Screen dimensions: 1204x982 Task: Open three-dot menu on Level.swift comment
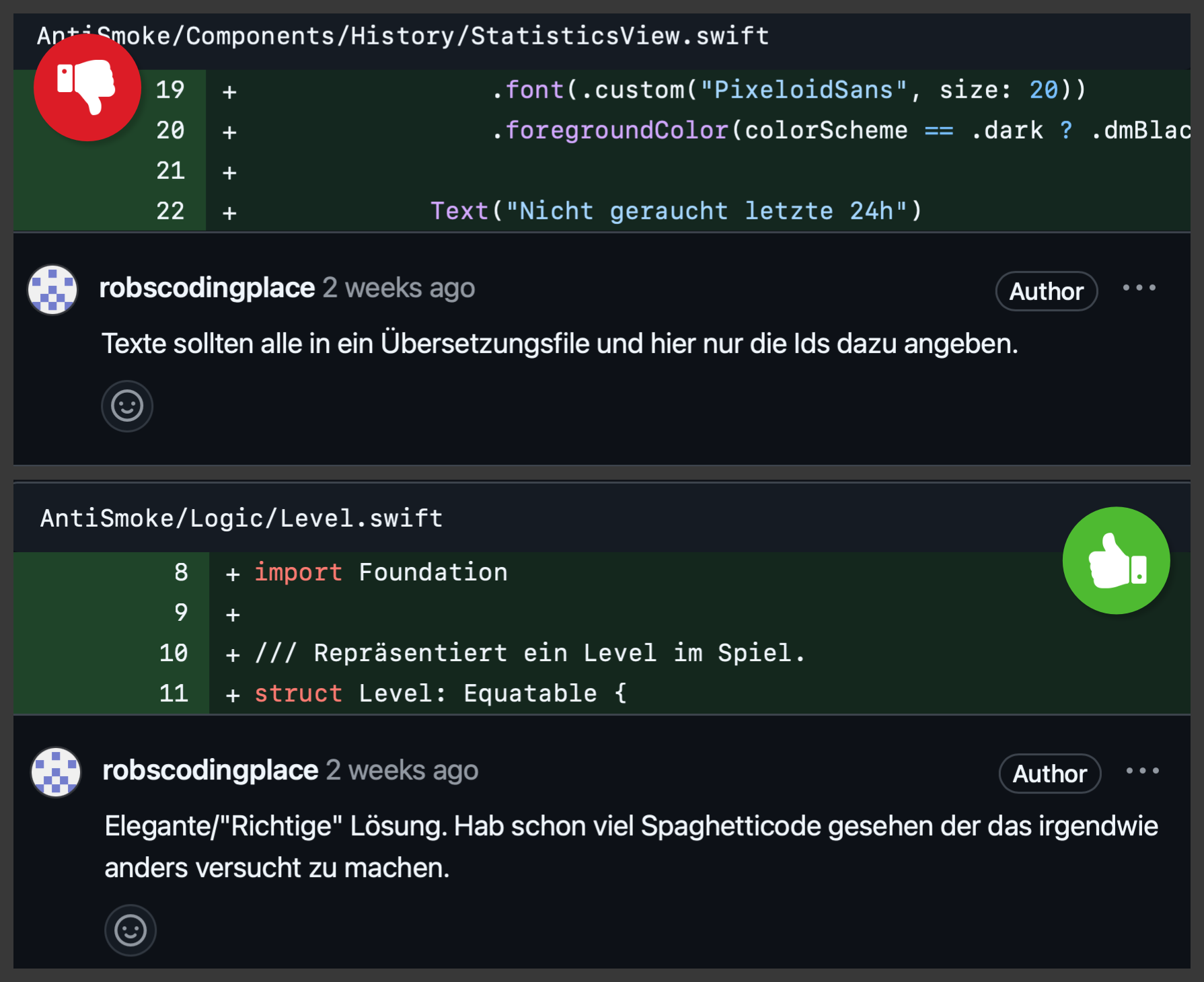point(1142,771)
